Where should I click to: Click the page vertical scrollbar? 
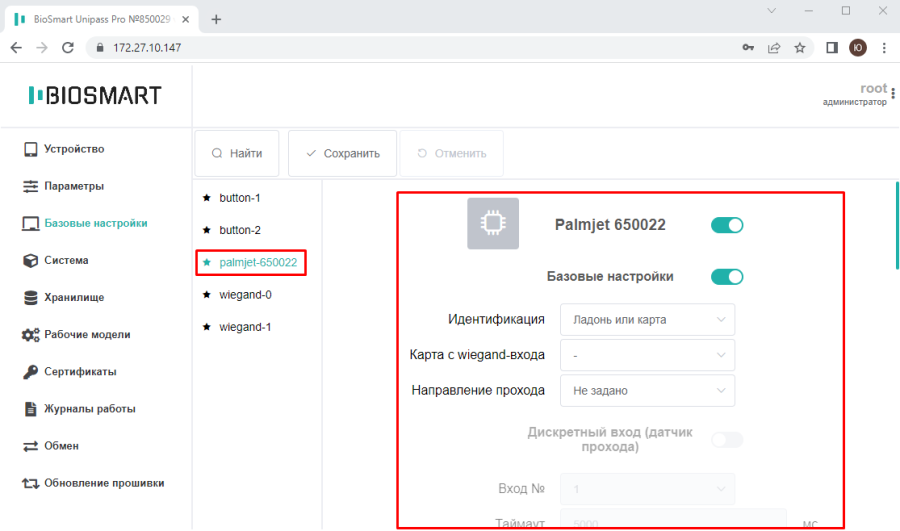897,226
